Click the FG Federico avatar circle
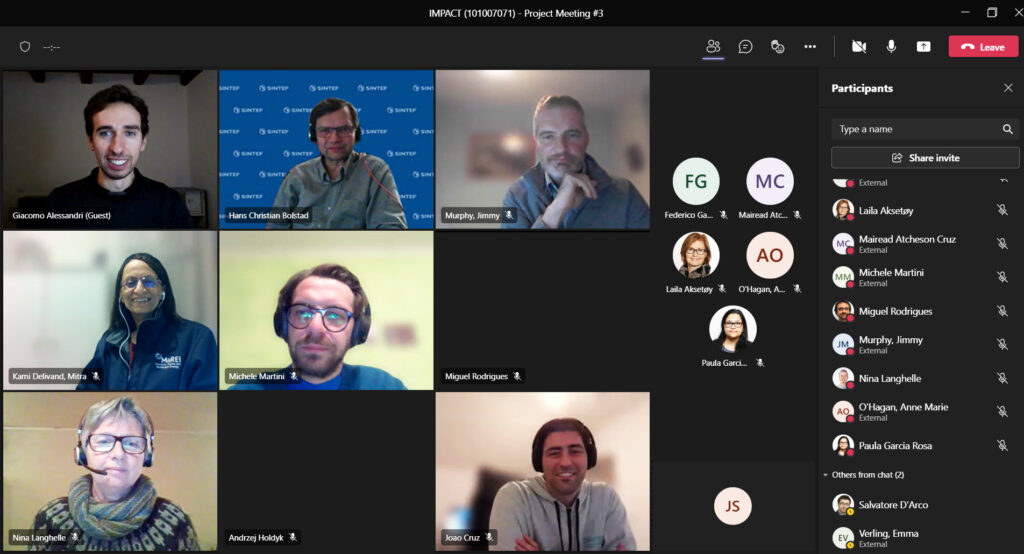 (x=696, y=181)
